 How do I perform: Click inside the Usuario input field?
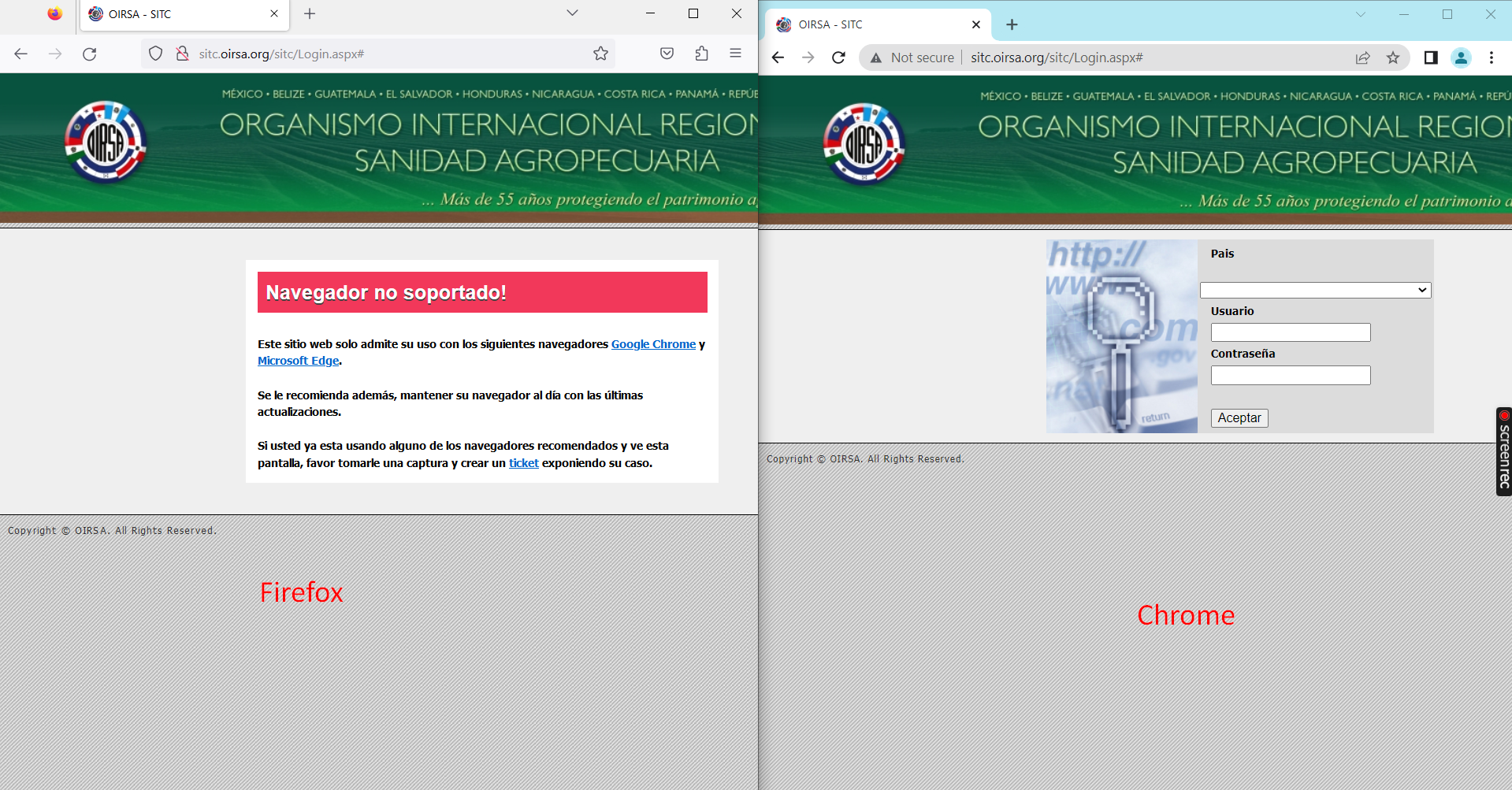point(1290,332)
